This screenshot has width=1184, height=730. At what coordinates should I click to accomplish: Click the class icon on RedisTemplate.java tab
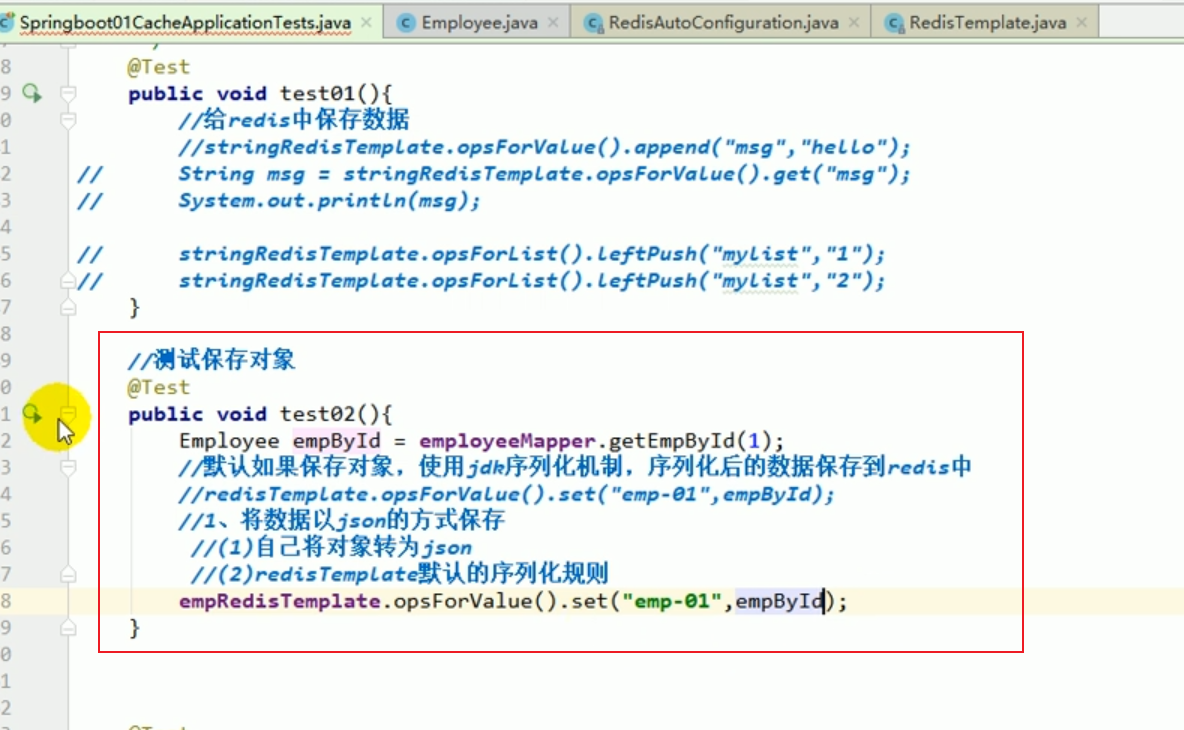(x=893, y=20)
